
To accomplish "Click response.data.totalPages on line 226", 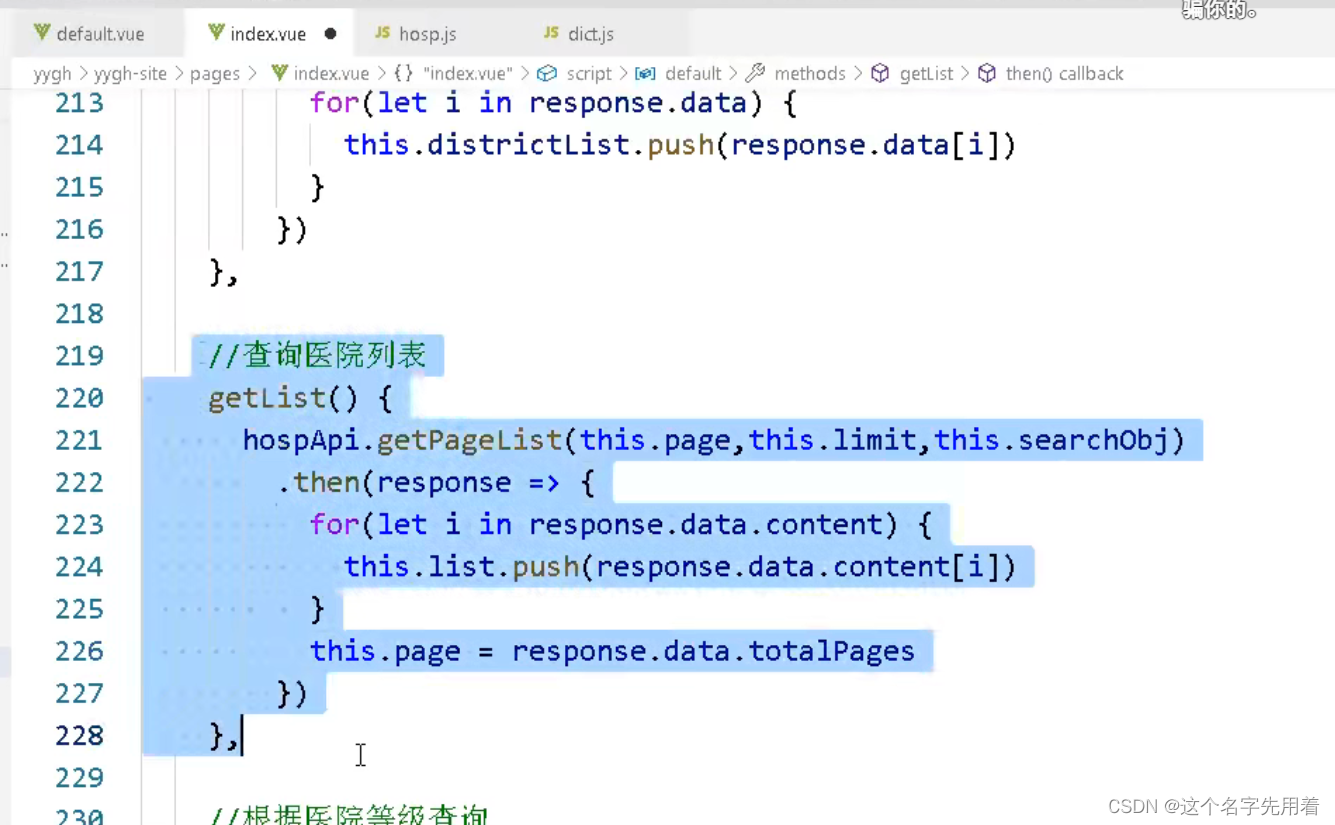I will click(x=713, y=651).
